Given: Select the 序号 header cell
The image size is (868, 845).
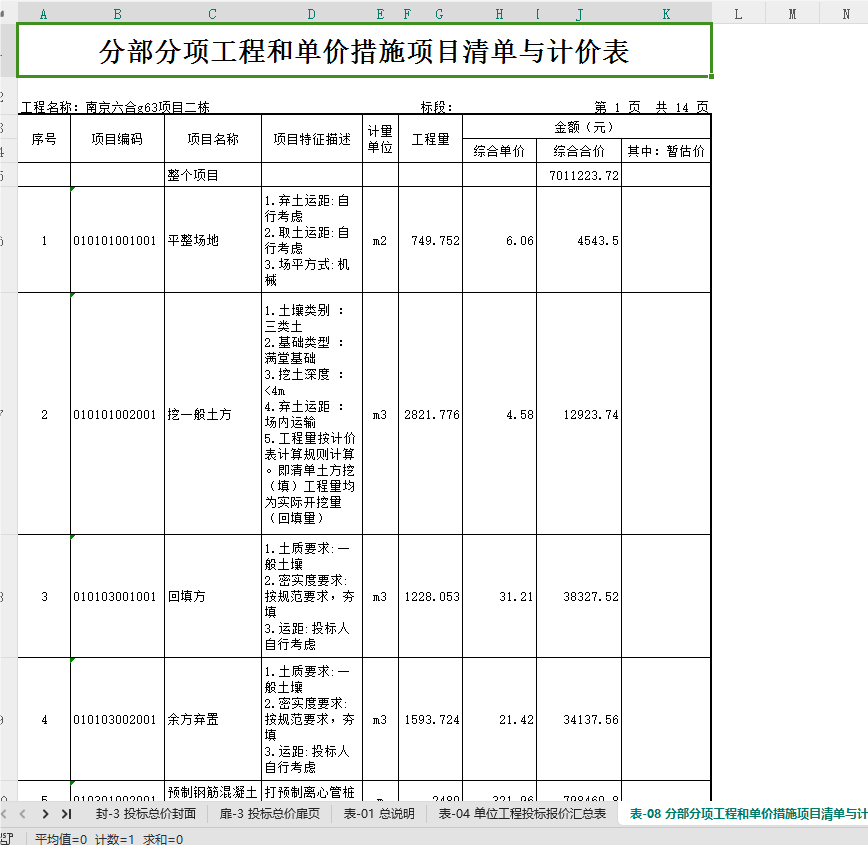Looking at the screenshot, I should [44, 139].
